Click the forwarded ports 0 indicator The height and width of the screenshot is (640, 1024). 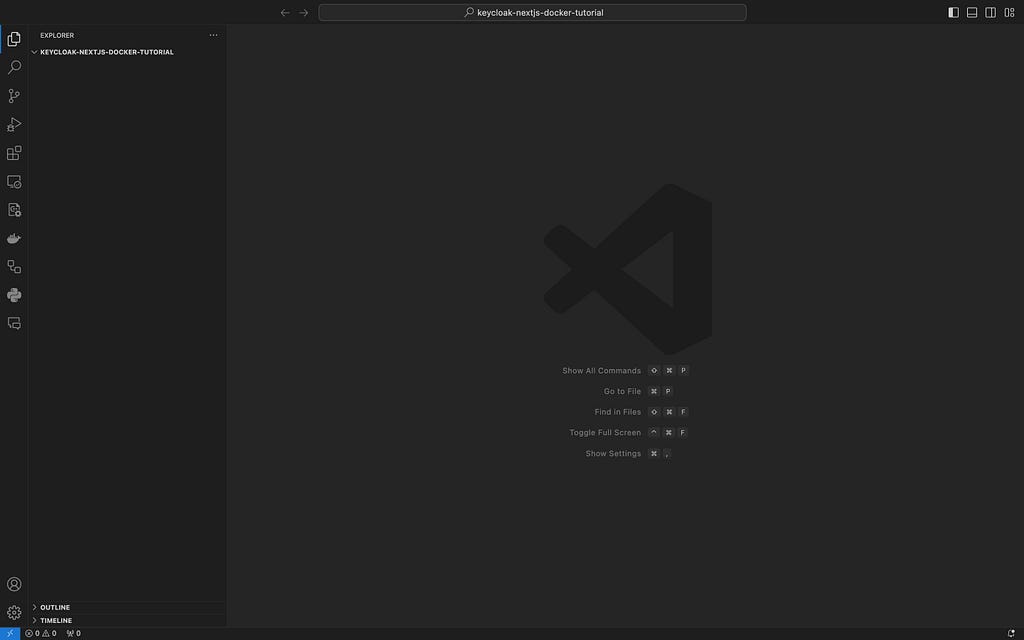(x=74, y=633)
